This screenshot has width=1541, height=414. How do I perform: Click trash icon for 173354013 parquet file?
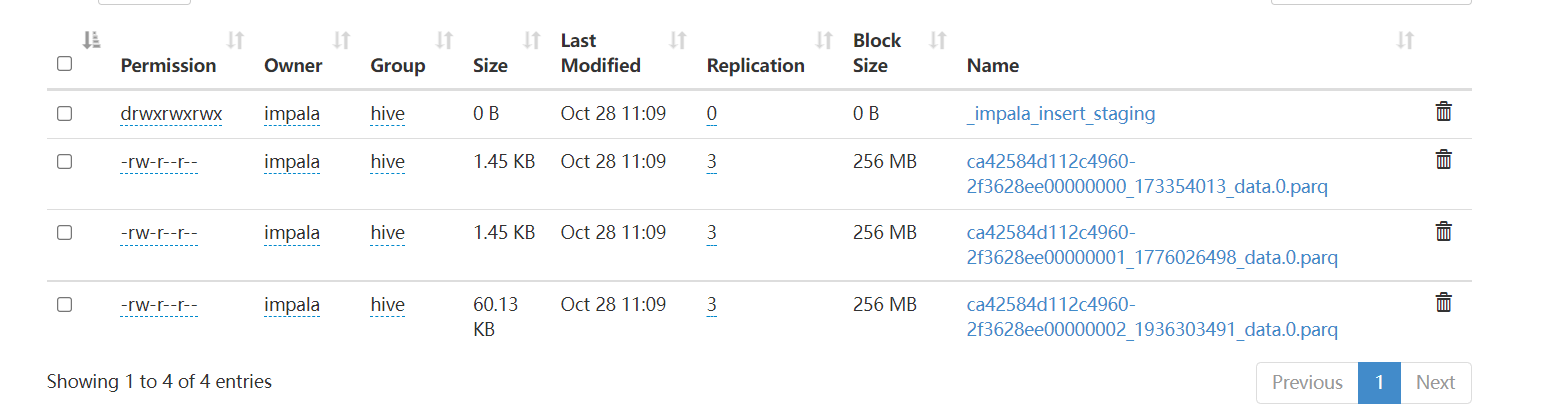(1443, 159)
